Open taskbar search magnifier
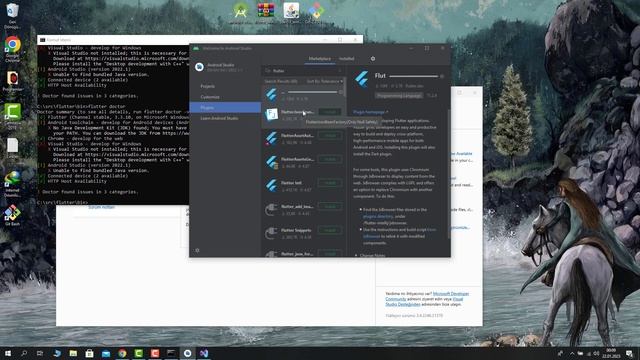The image size is (640, 360). pos(24,353)
